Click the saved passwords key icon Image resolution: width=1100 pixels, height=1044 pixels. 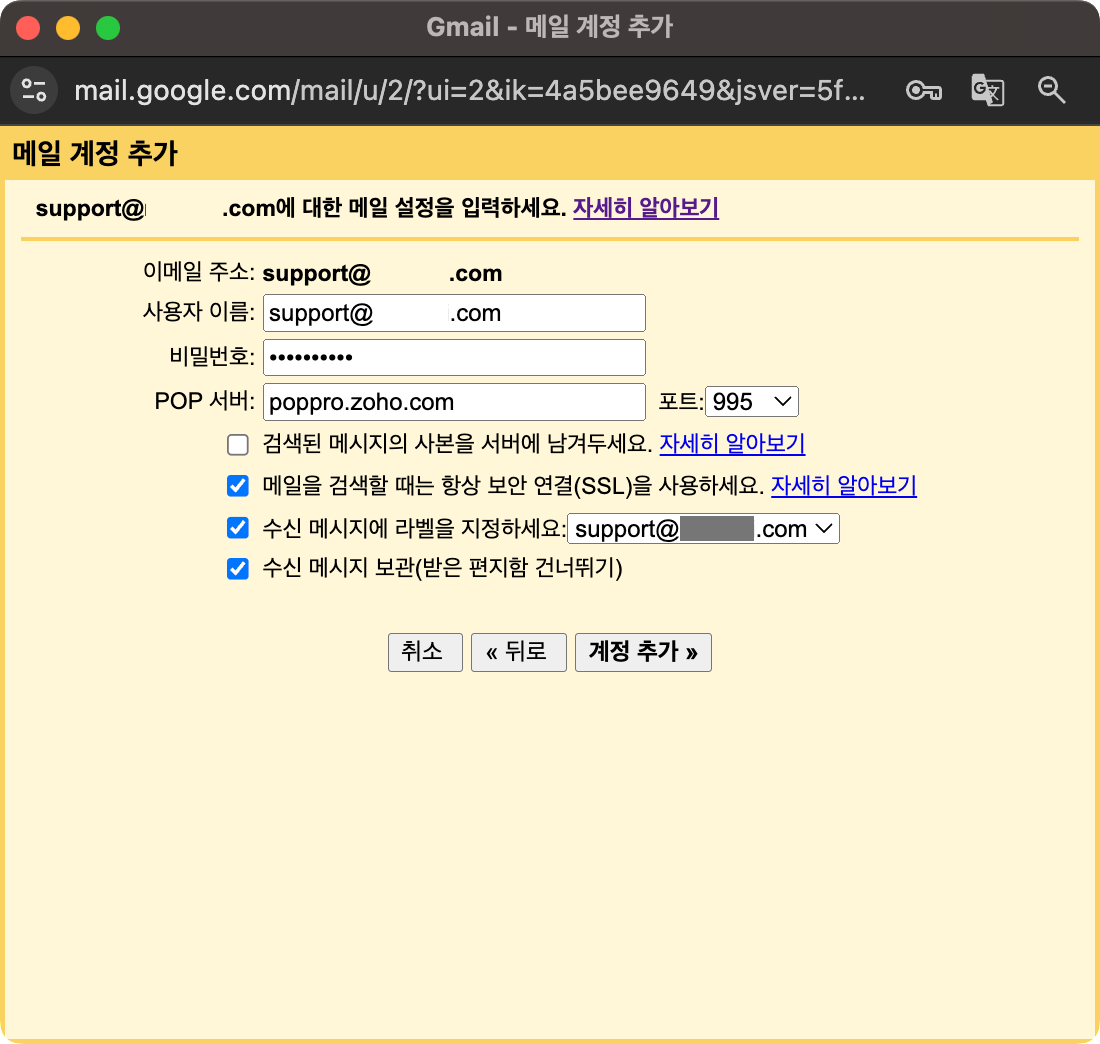[x=923, y=91]
